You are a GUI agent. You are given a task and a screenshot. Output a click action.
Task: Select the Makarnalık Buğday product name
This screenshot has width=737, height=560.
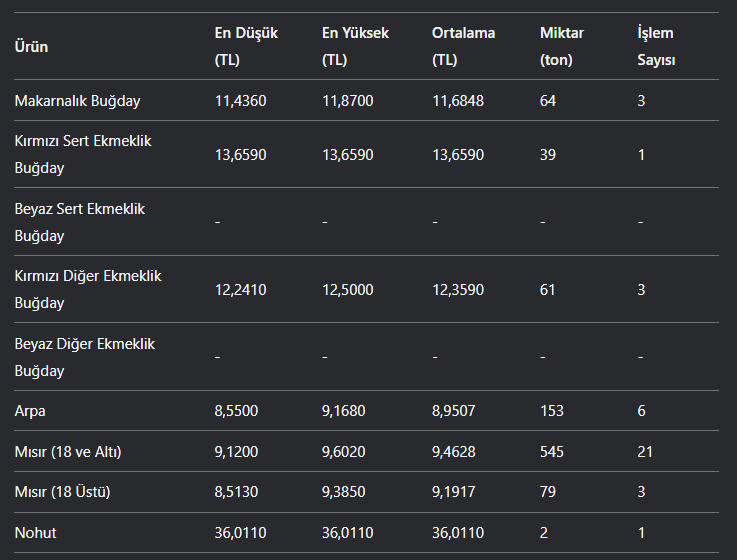pyautogui.click(x=77, y=101)
